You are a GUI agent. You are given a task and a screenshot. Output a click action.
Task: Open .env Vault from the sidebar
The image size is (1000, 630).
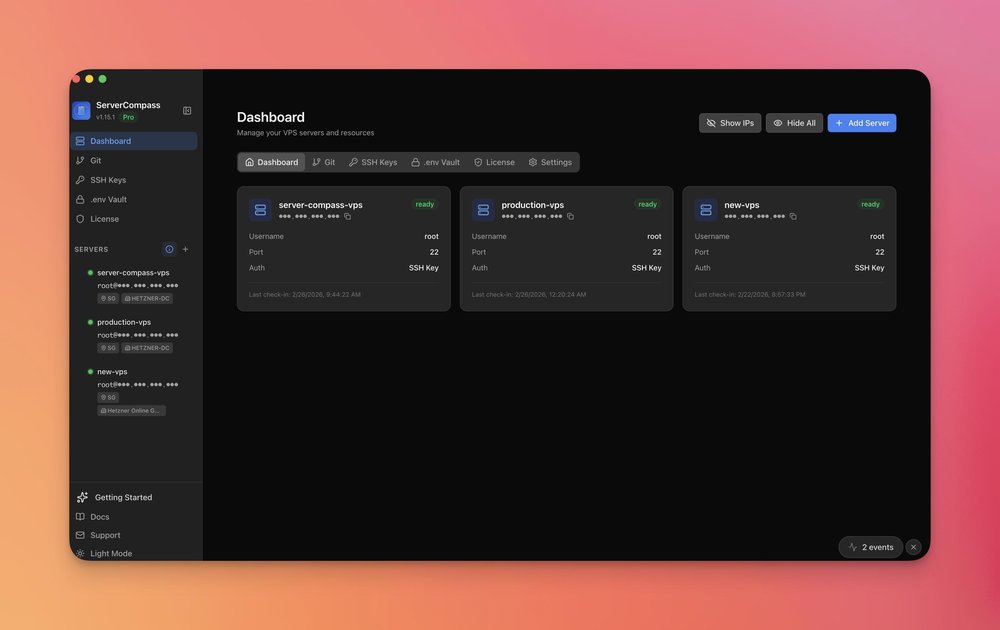[x=108, y=199]
